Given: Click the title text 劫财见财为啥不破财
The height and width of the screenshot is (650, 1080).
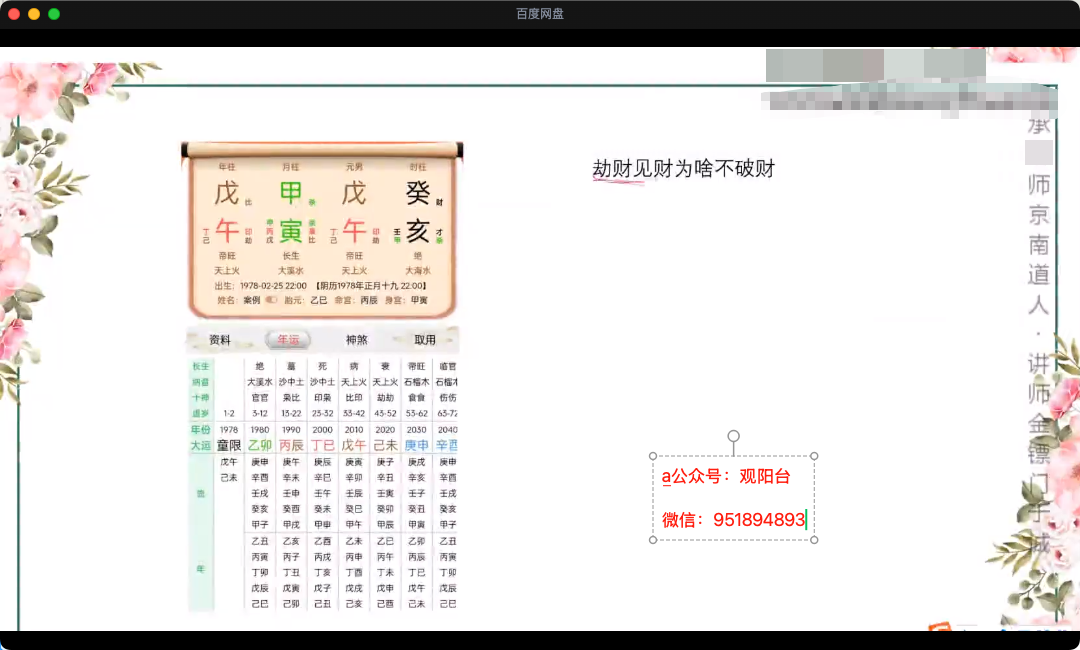Looking at the screenshot, I should tap(684, 169).
